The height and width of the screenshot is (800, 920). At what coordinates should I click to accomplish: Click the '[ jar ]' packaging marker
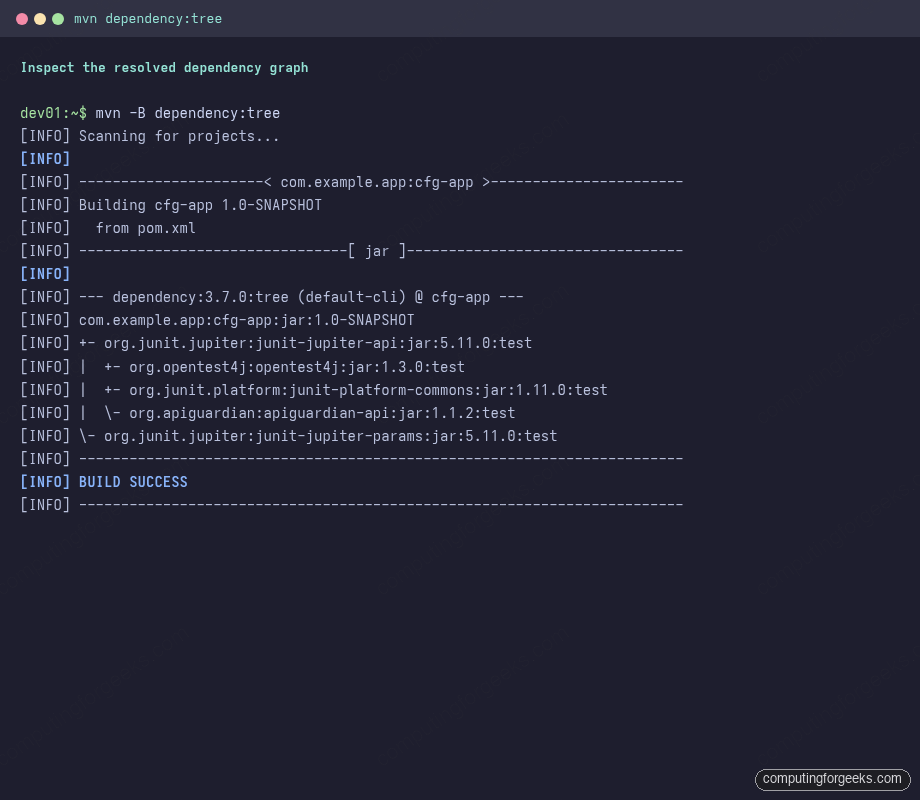click(x=377, y=251)
